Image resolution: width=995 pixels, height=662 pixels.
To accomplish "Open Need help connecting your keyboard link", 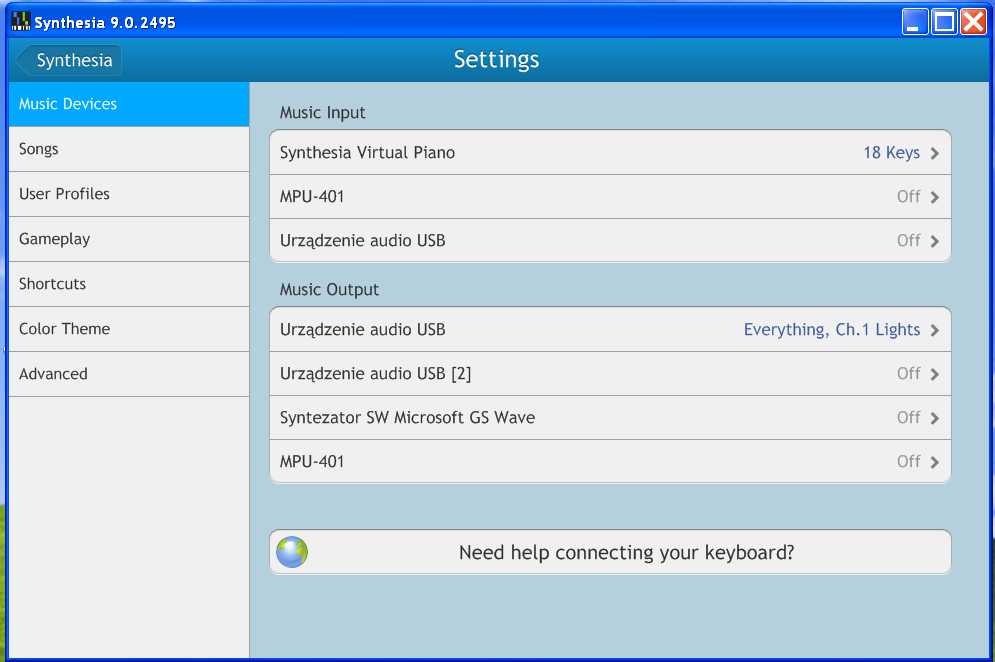I will (610, 552).
